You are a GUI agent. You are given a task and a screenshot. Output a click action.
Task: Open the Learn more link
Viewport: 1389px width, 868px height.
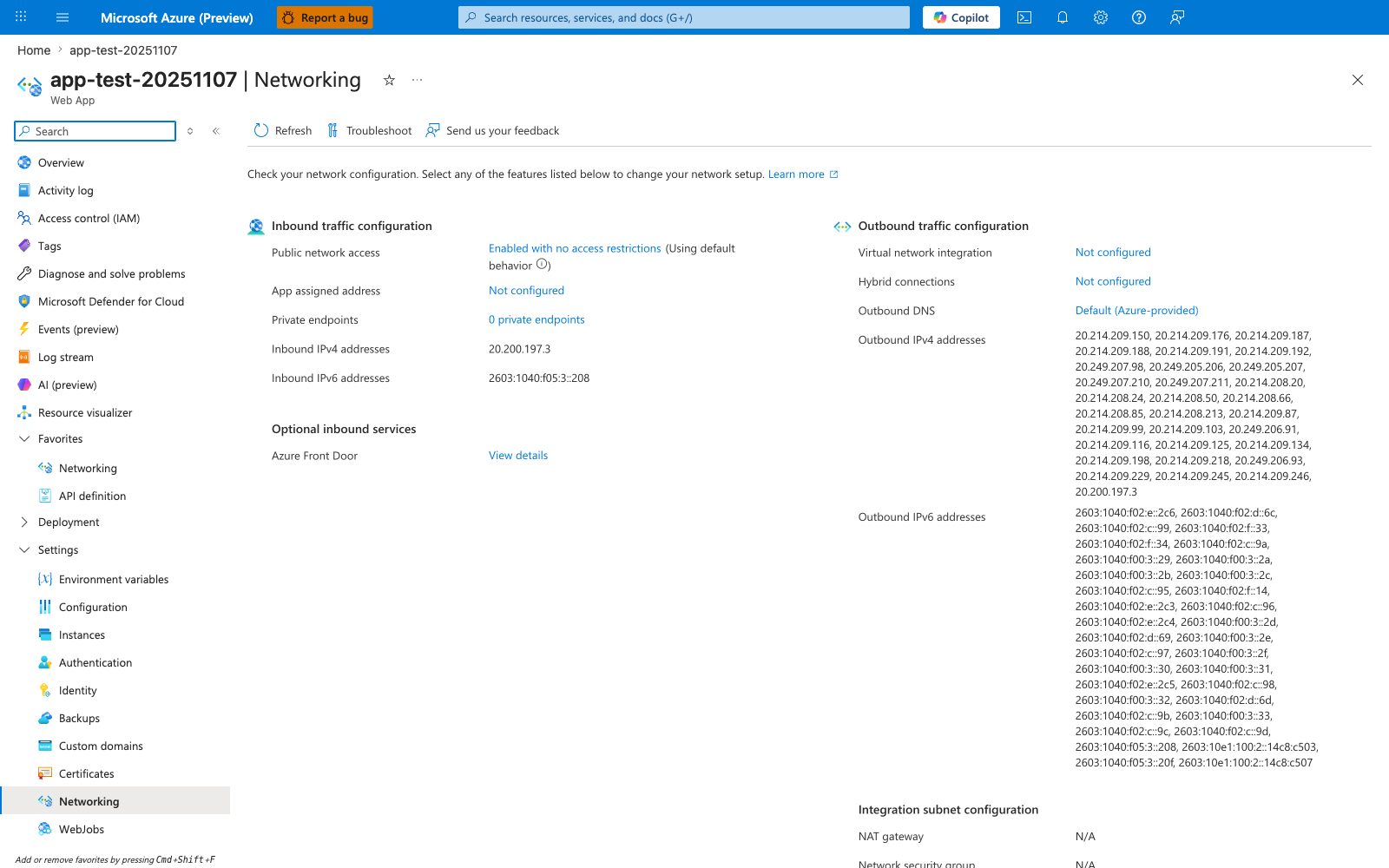coord(803,174)
